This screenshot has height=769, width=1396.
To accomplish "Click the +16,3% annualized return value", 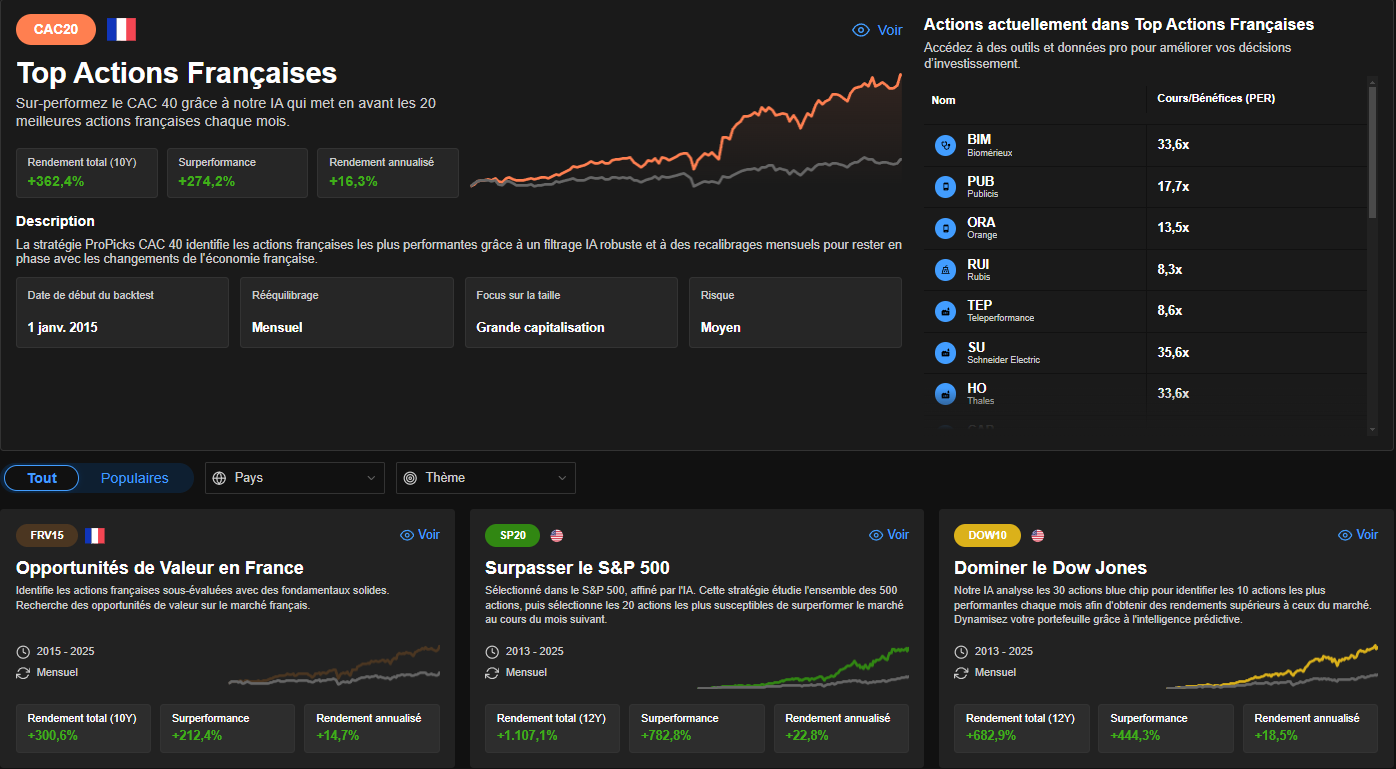I will tap(353, 182).
